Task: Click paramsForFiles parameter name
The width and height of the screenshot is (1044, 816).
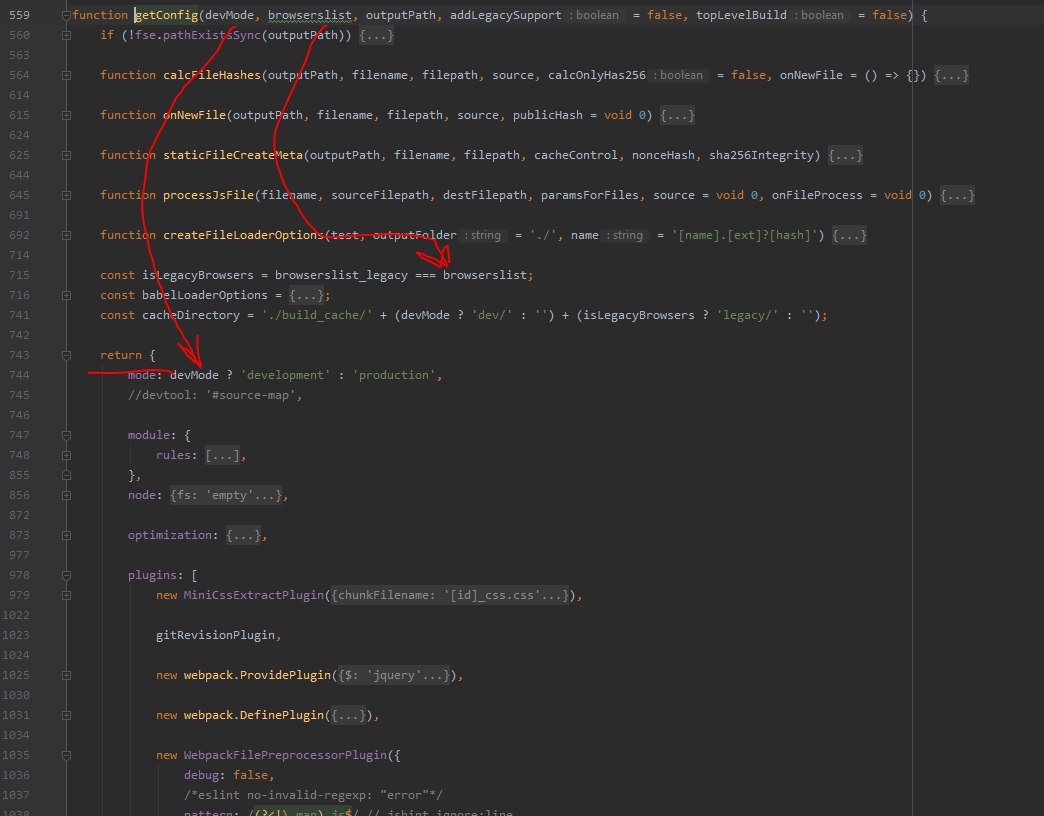Action: click(x=589, y=195)
